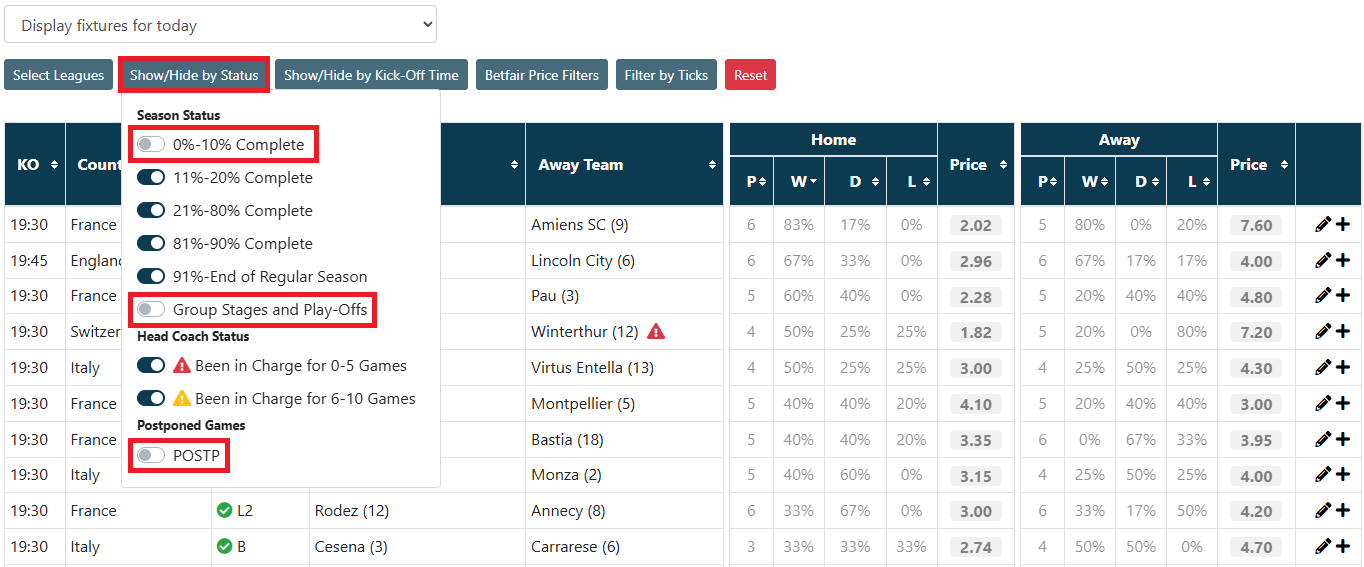
Task: Click the plus icon on Carrarese row
Action: (x=1343, y=546)
